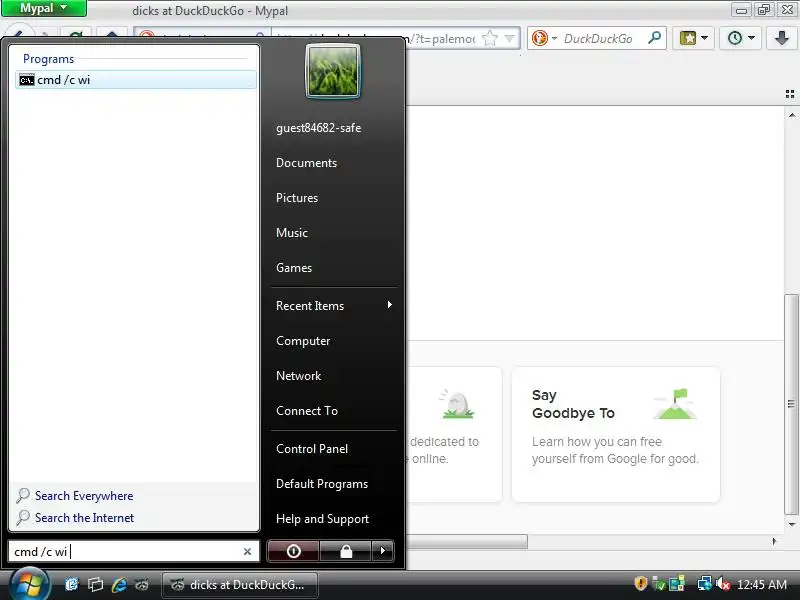This screenshot has width=800, height=600.
Task: Click the horizontal scrollbar thumb
Action: [466, 541]
